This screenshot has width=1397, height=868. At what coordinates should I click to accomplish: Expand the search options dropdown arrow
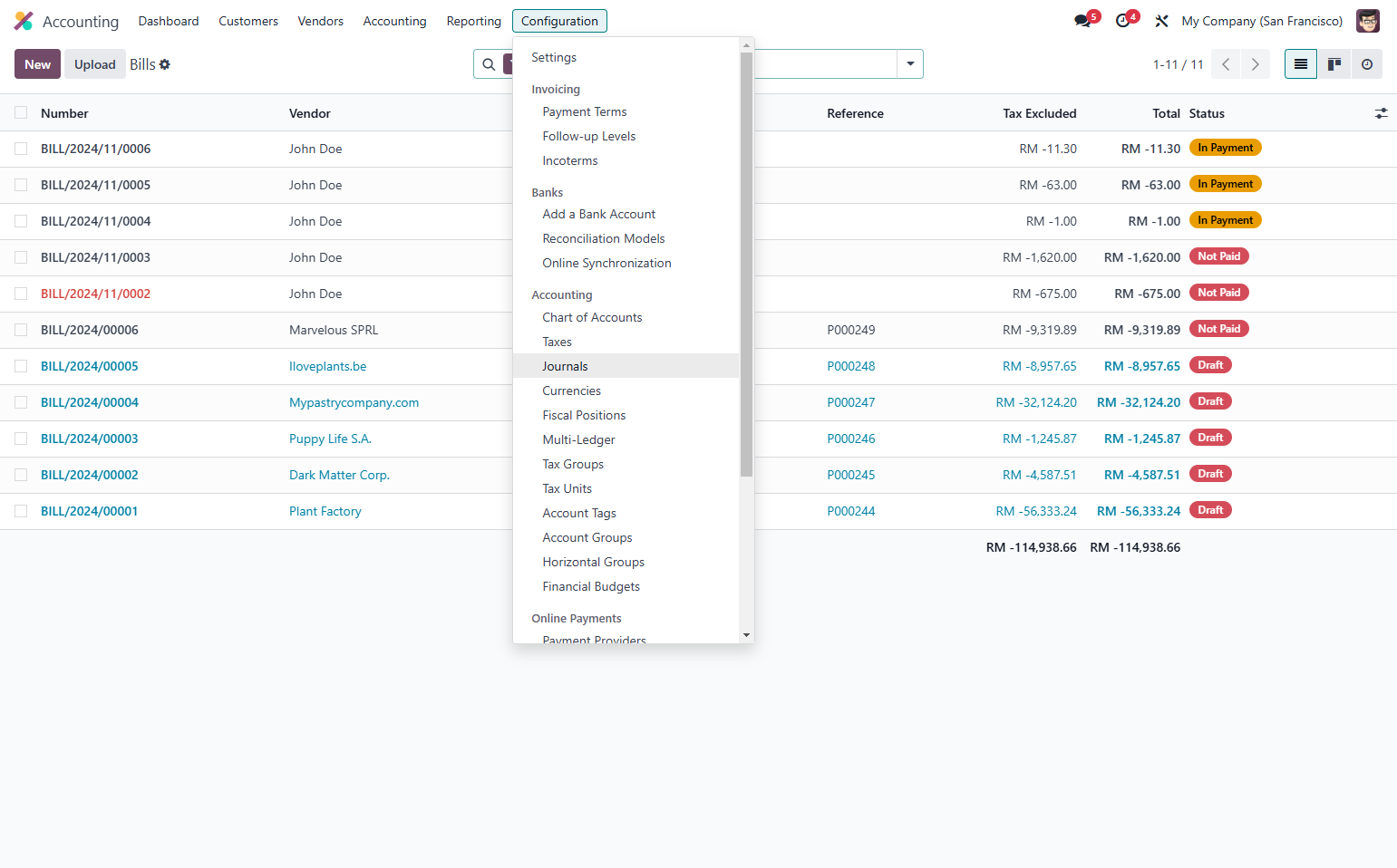pyautogui.click(x=910, y=64)
